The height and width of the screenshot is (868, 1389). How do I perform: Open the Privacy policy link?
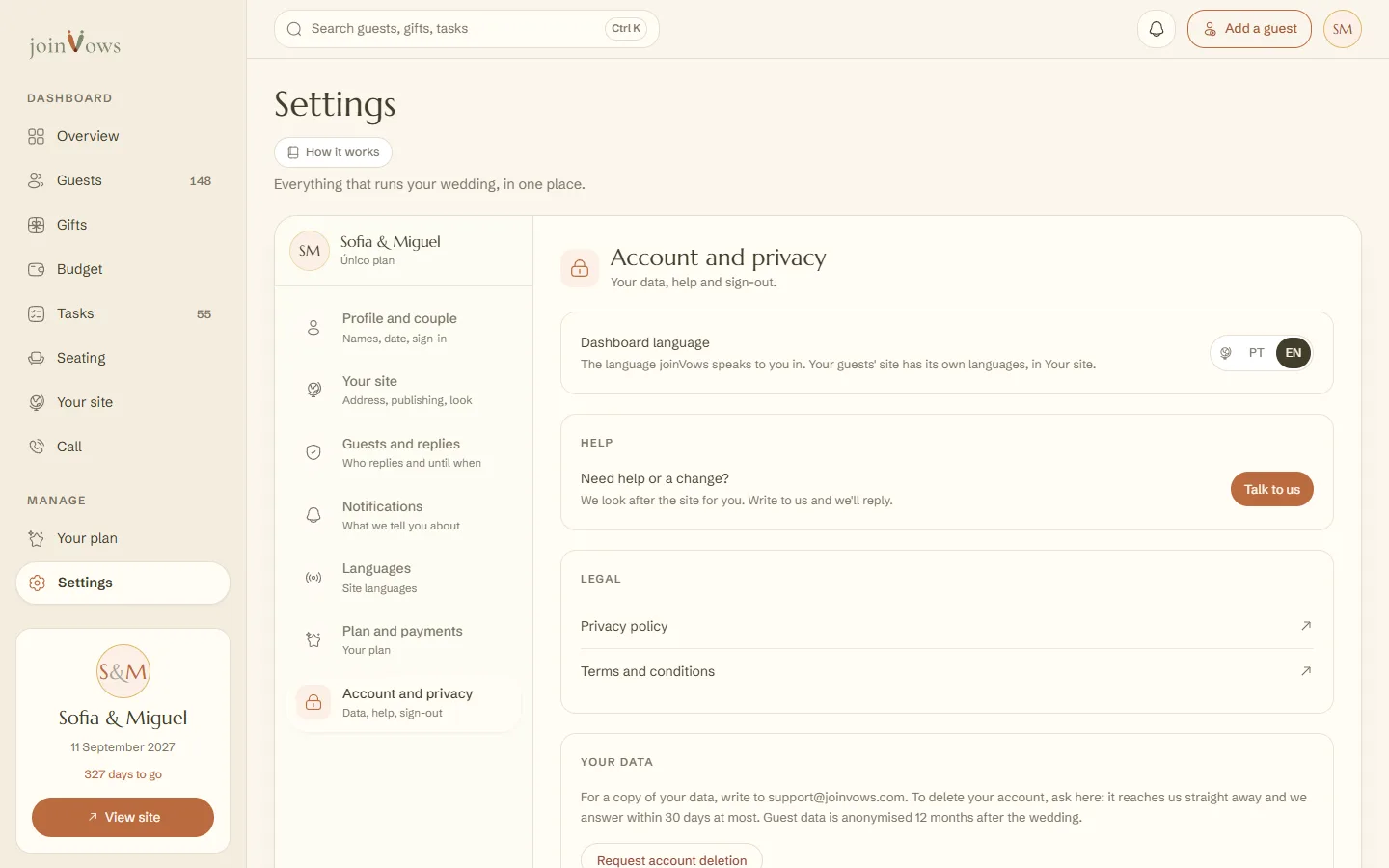point(946,626)
